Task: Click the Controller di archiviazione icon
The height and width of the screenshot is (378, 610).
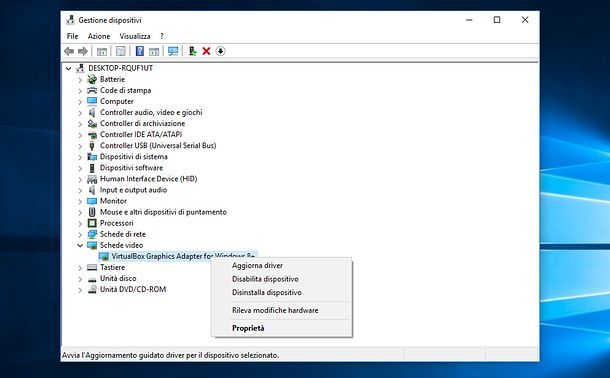Action: coord(92,124)
